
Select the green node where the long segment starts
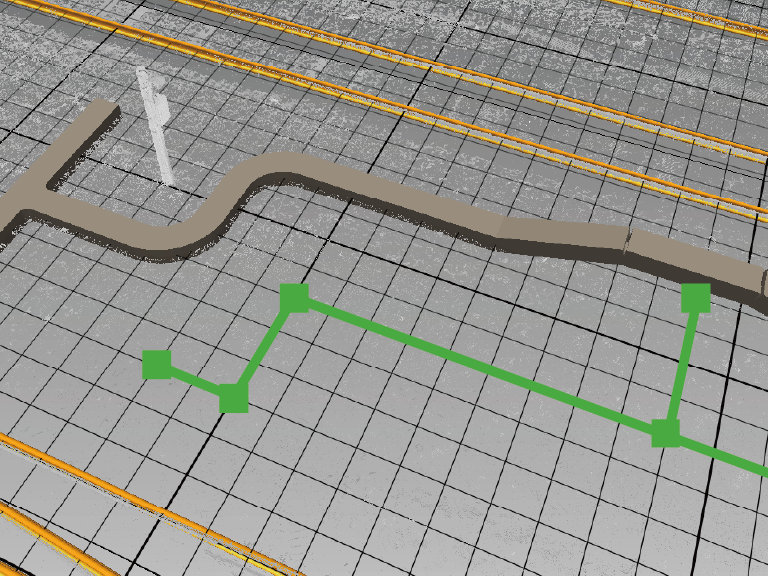[x=294, y=298]
